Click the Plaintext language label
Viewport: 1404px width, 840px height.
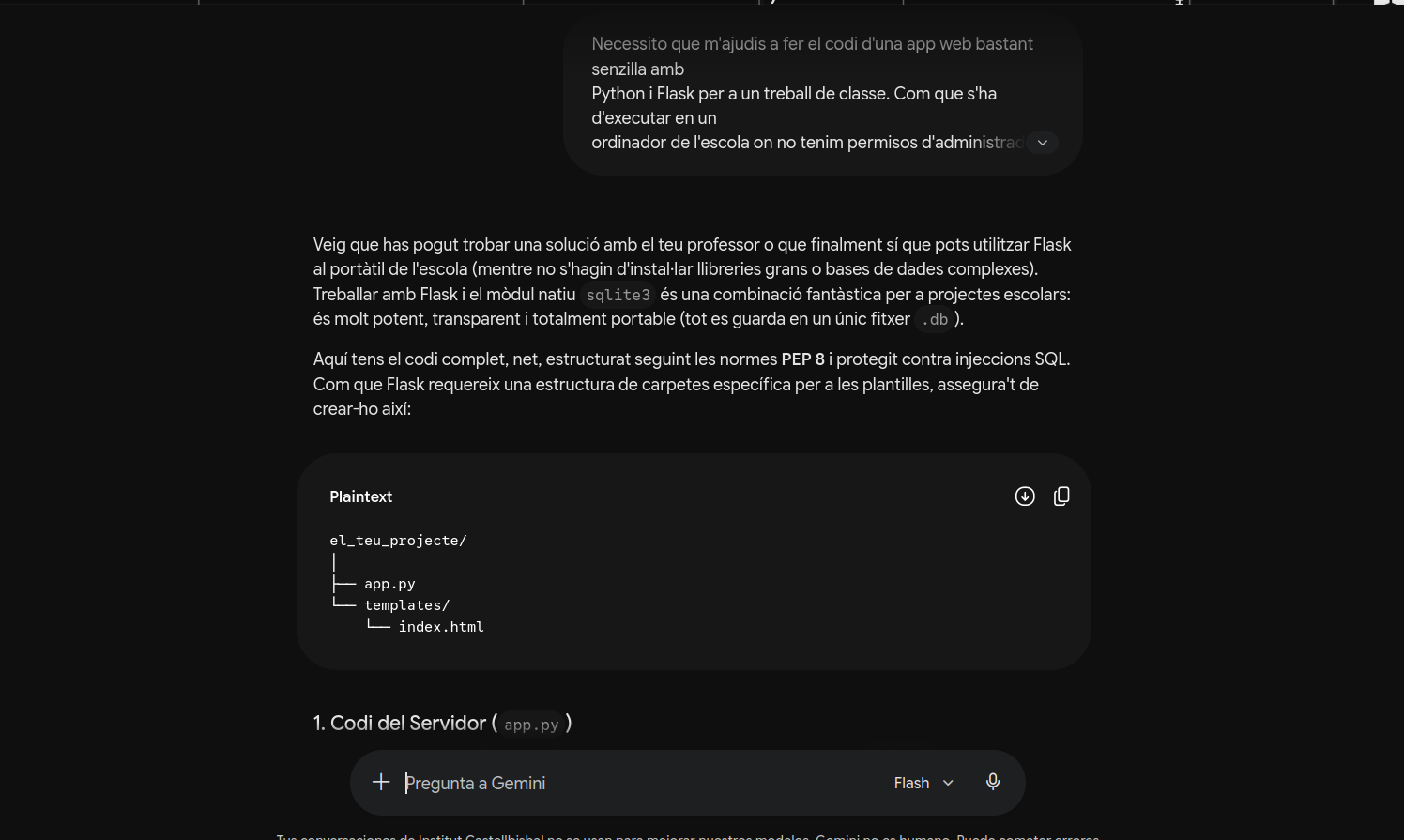click(x=360, y=496)
